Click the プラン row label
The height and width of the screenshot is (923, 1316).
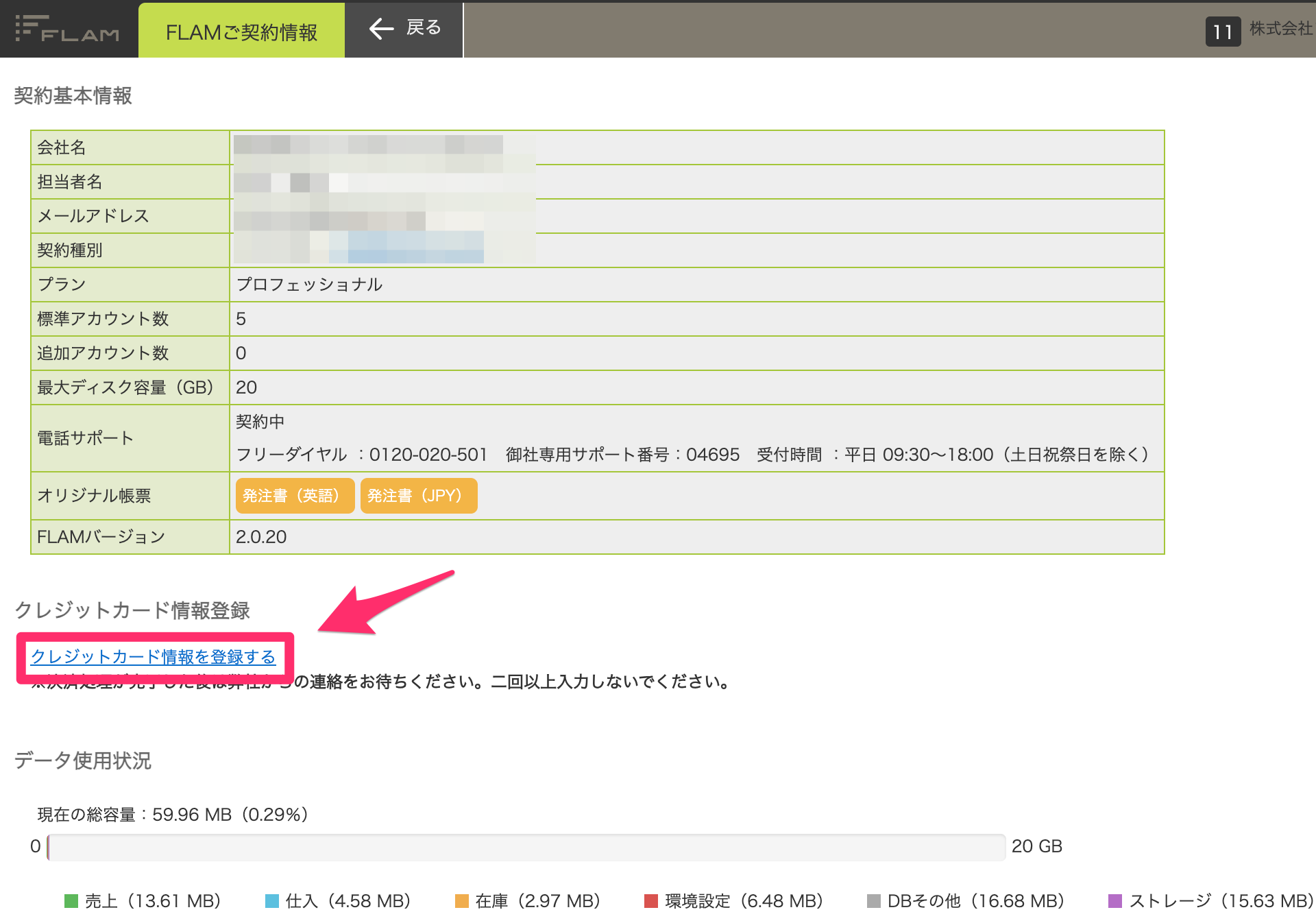[62, 285]
